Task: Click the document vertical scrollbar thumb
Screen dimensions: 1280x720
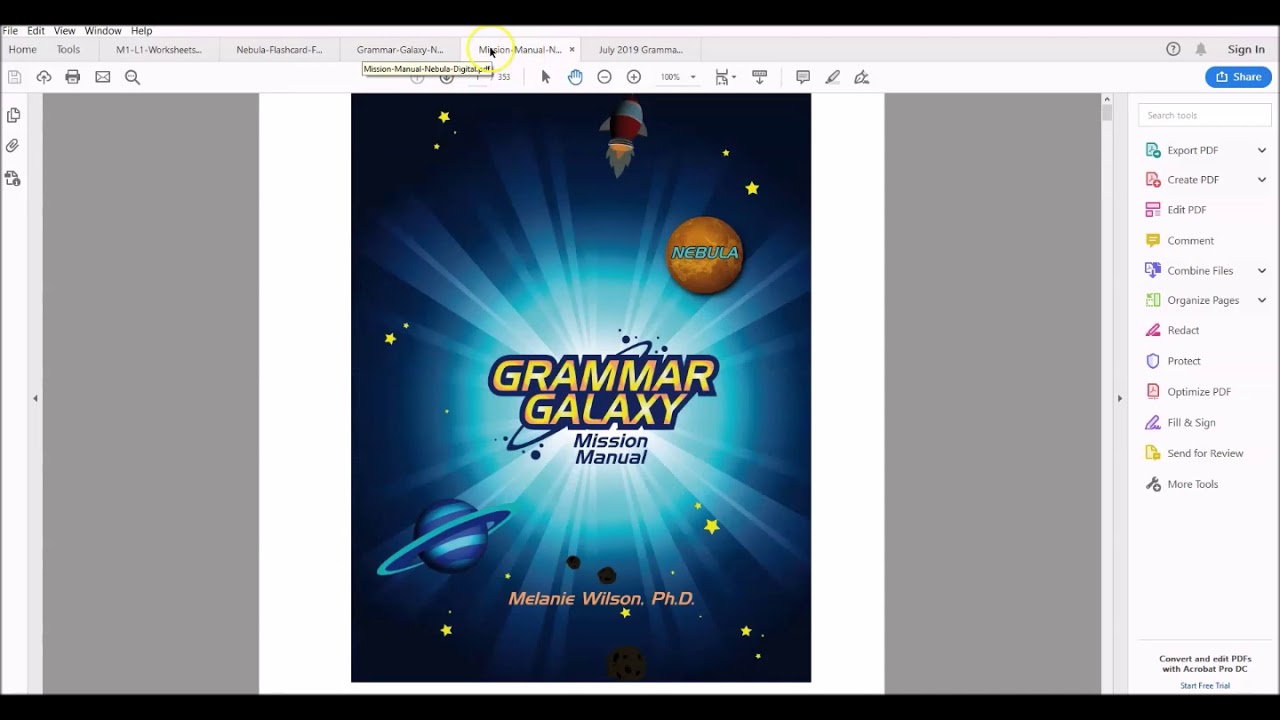Action: coord(1107,112)
